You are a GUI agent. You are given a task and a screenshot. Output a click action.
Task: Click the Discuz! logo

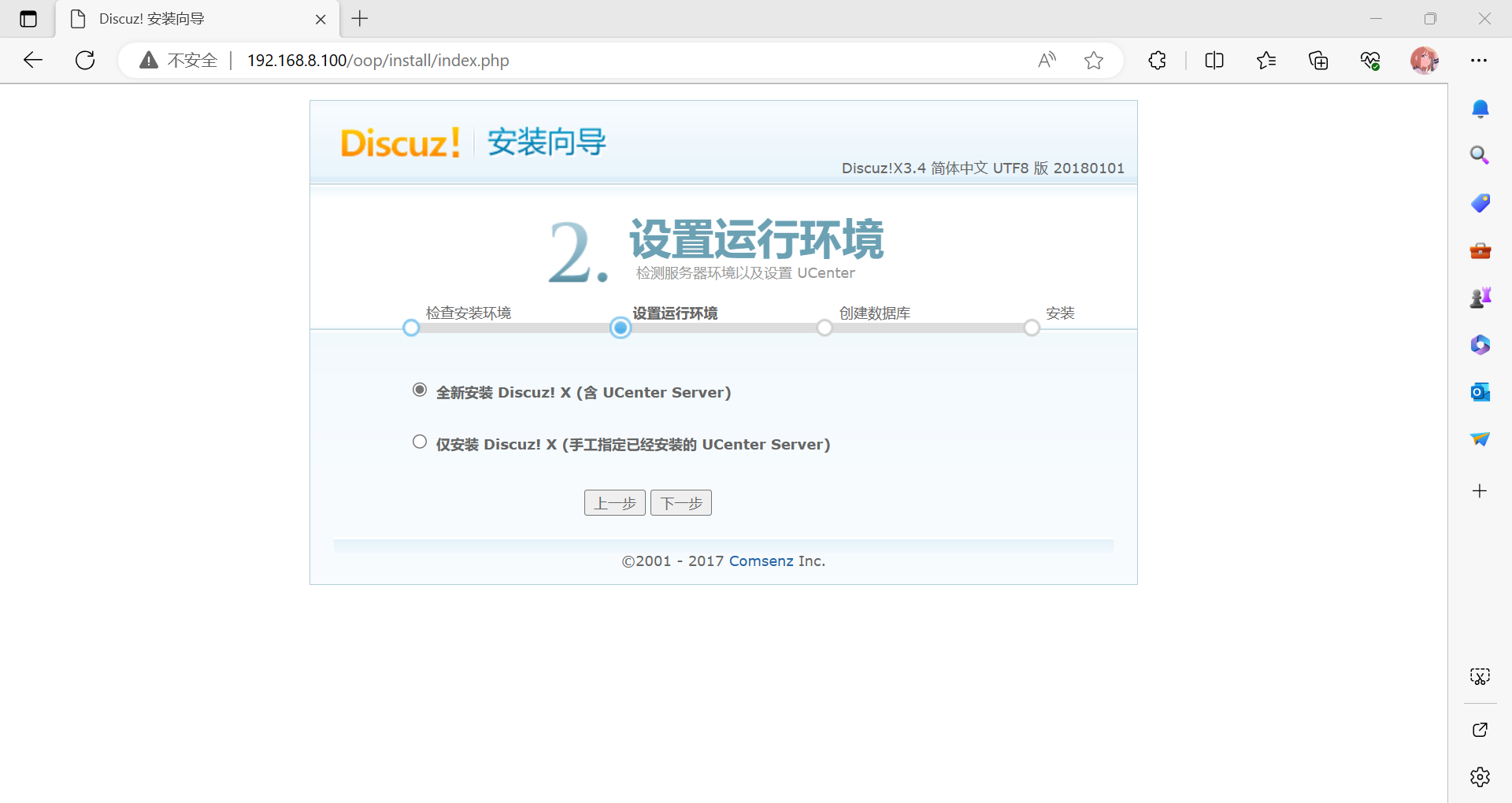400,142
